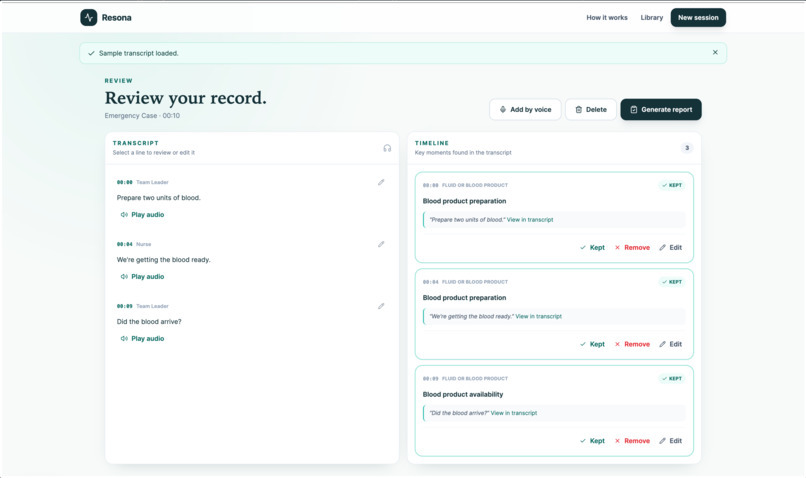Screen dimensions: 806x478
Task: Start a New session
Action: point(698,17)
